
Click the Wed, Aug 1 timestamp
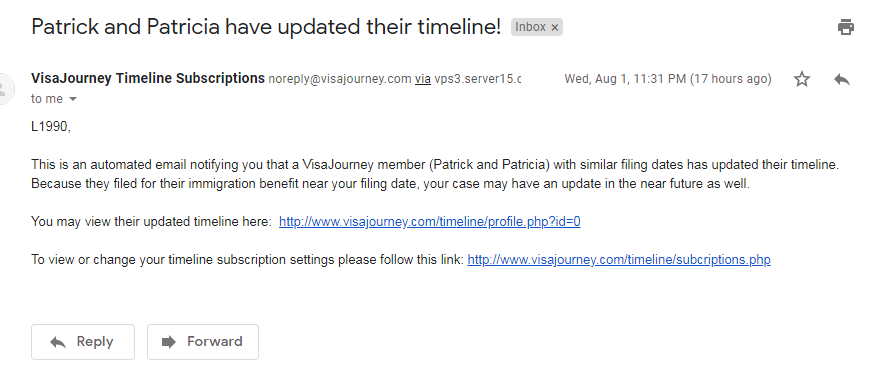668,79
